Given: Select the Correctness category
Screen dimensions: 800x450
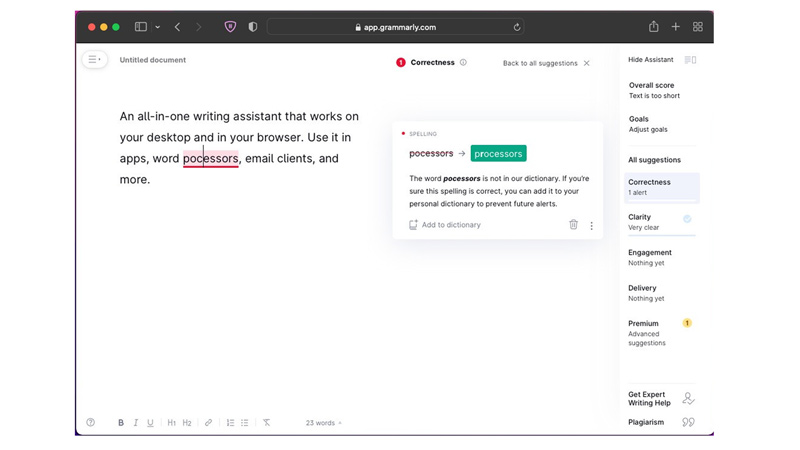Looking at the screenshot, I should (661, 187).
